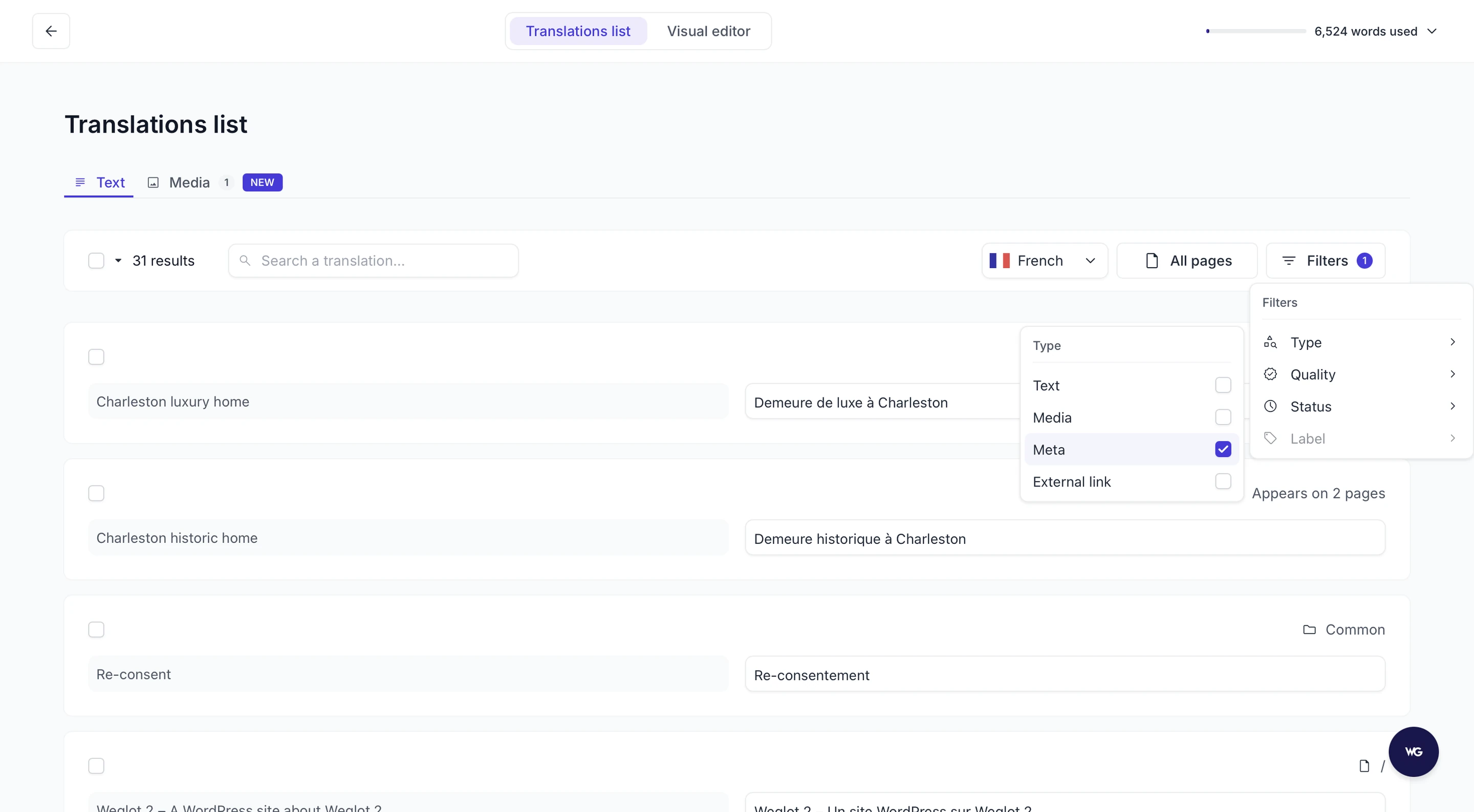Select the Re-consent row checkbox
The image size is (1474, 812).
point(96,629)
